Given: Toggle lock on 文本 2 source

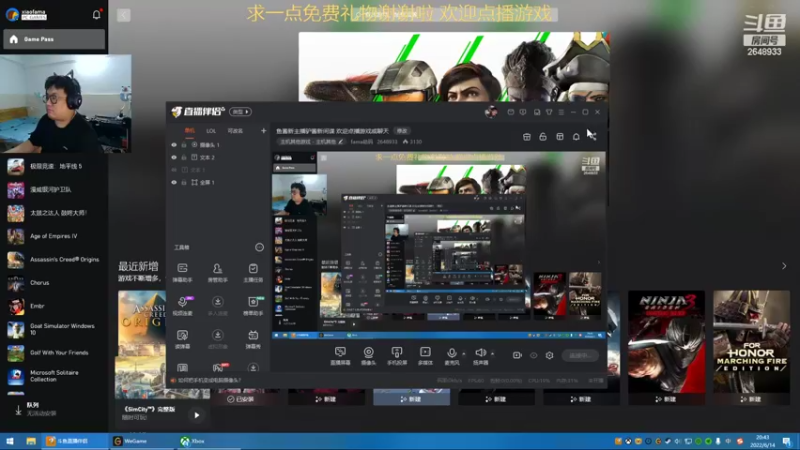Looking at the screenshot, I should [x=184, y=157].
